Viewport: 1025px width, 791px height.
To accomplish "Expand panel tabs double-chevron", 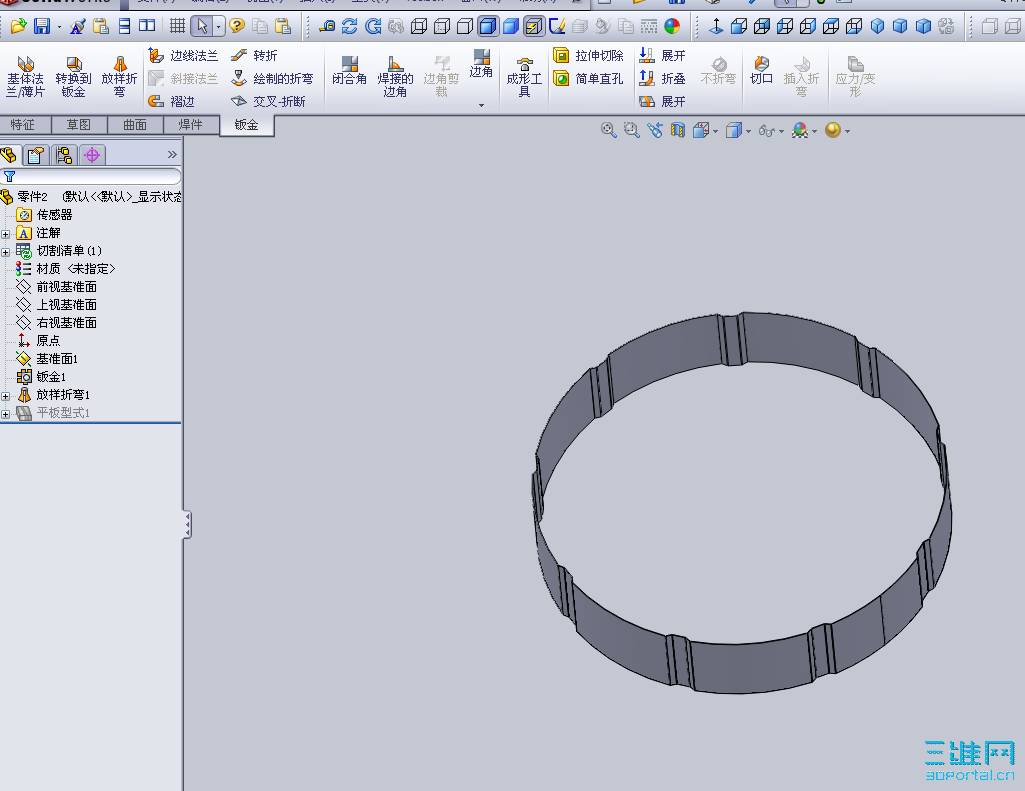I will 172,154.
